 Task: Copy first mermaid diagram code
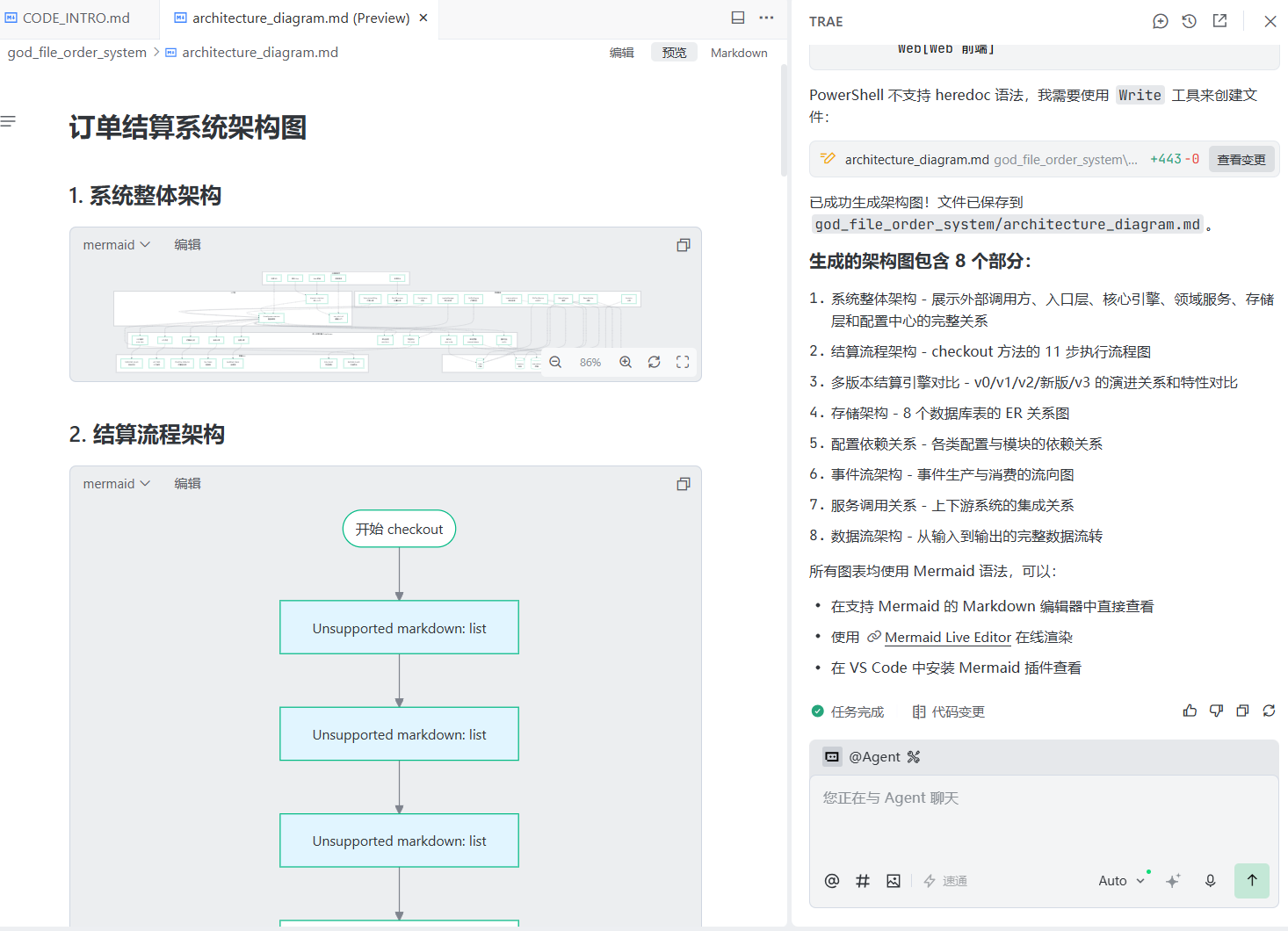(x=684, y=245)
